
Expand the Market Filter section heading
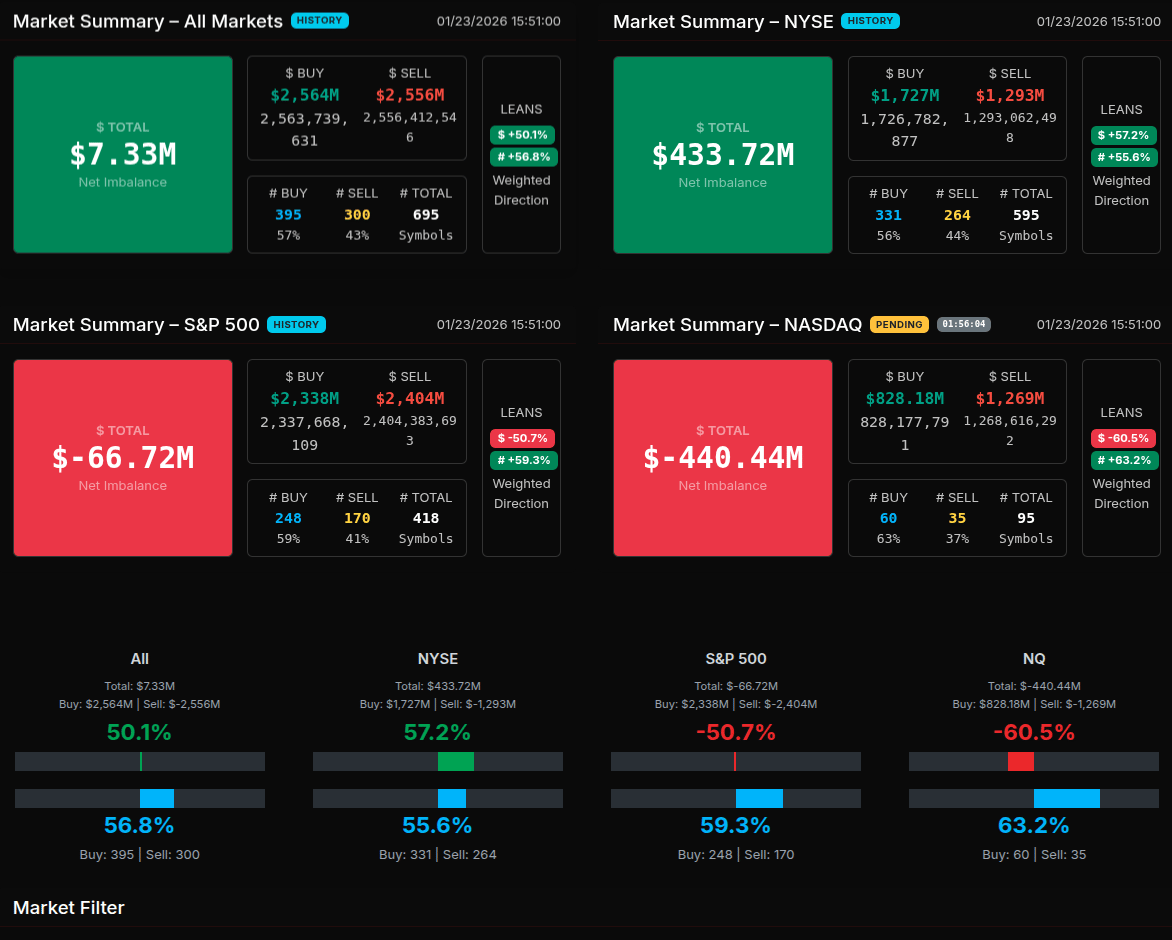(x=69, y=908)
